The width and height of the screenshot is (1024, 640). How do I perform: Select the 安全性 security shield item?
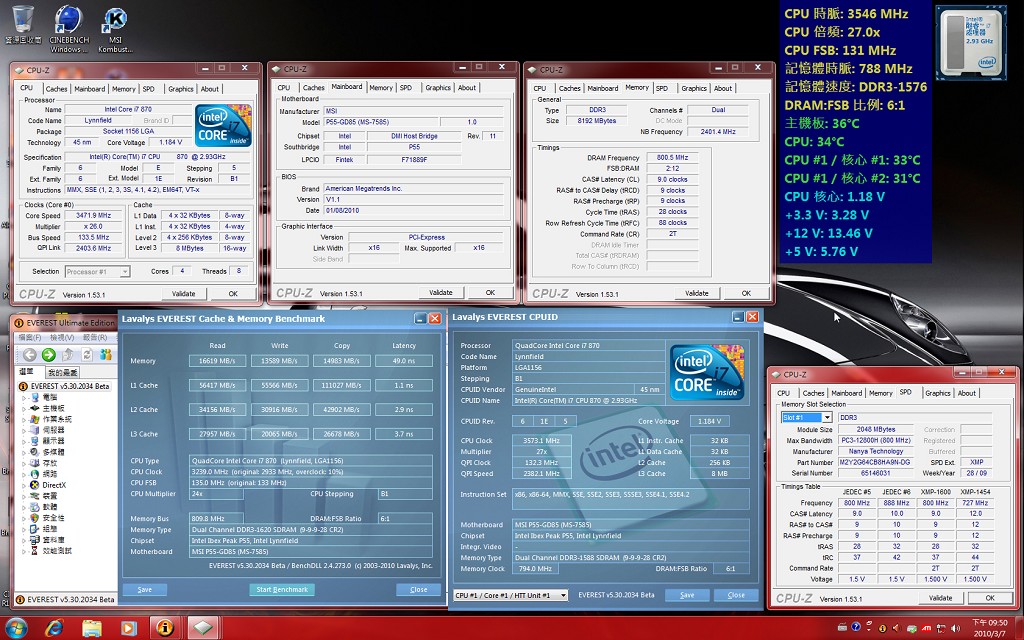(47, 518)
